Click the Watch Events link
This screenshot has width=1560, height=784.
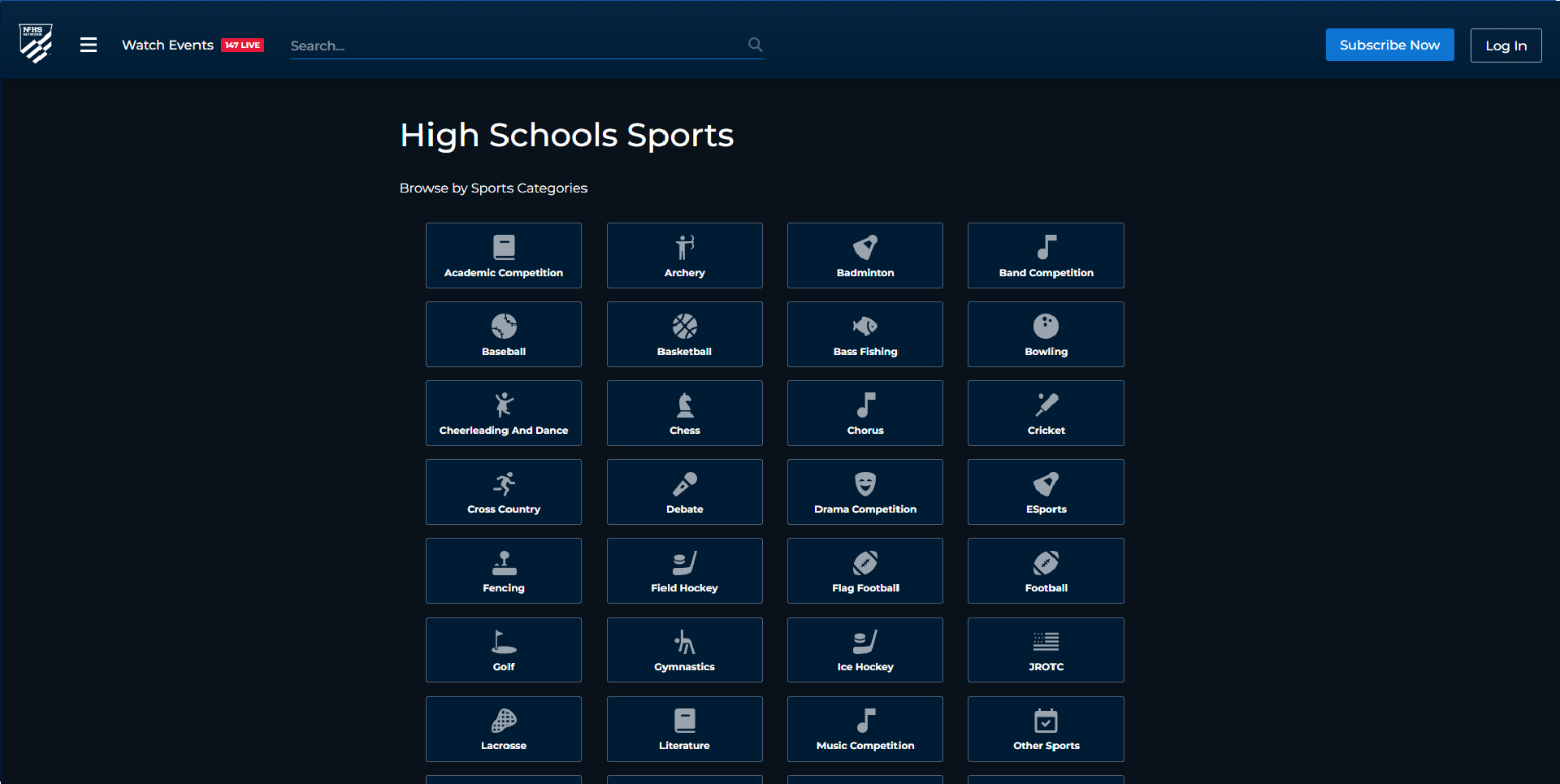click(x=167, y=45)
